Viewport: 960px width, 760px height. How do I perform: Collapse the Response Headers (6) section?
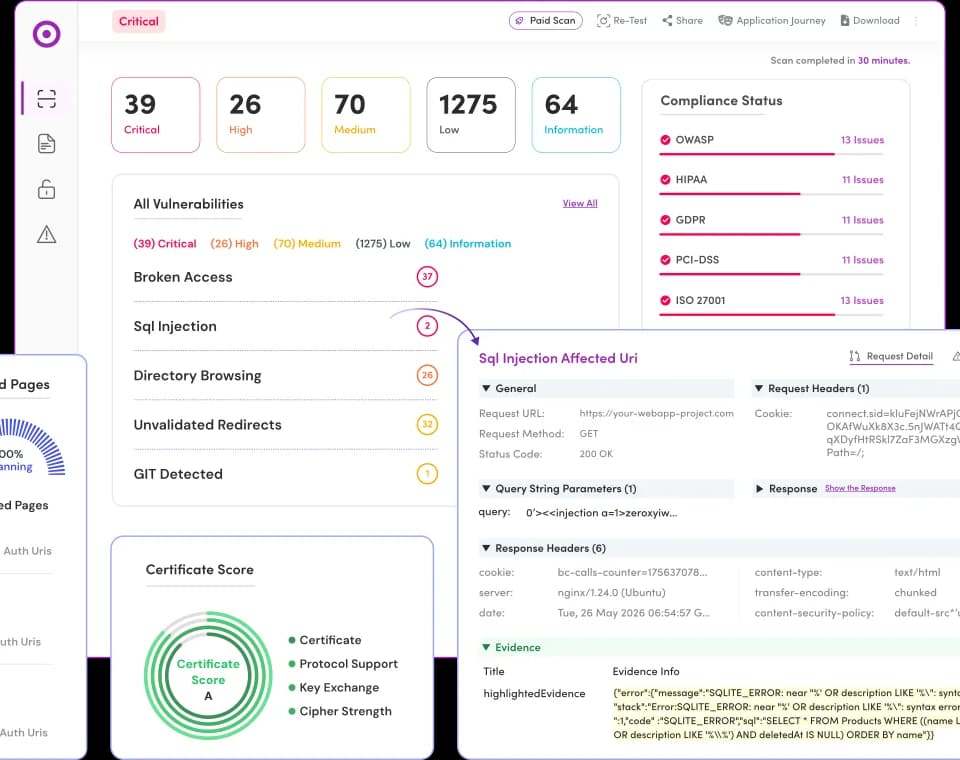tap(486, 548)
